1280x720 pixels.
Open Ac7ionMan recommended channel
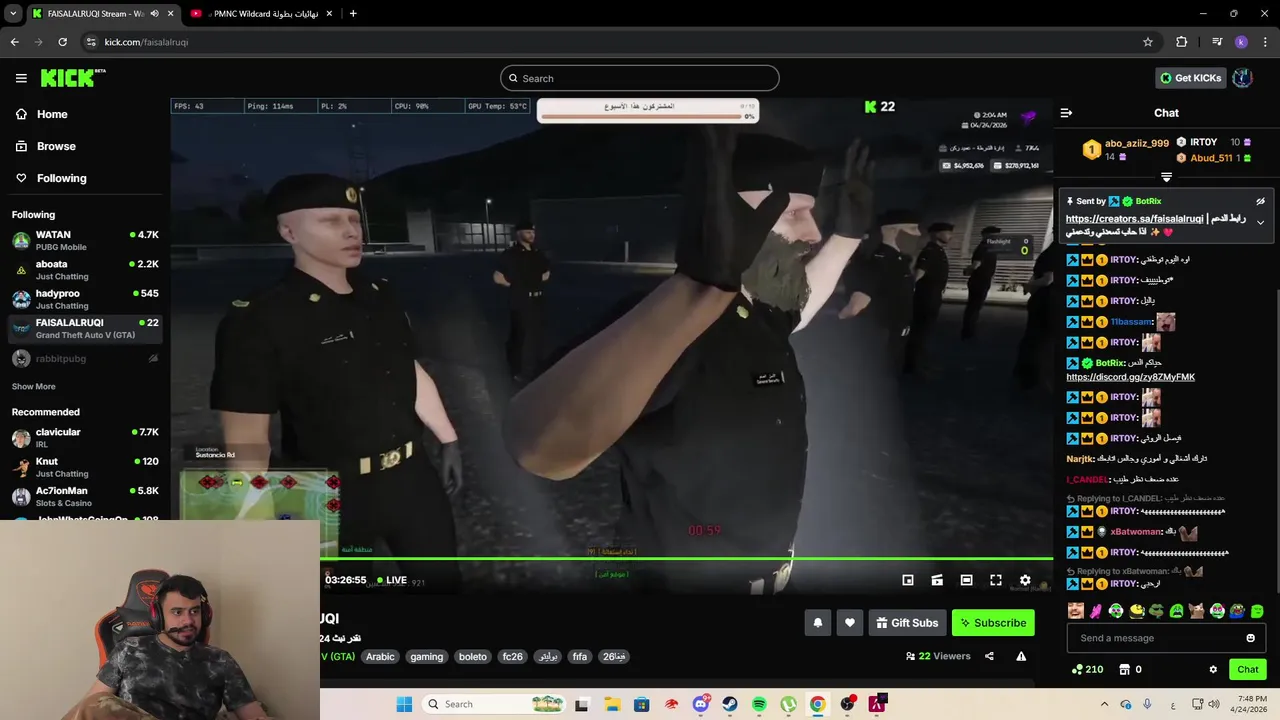(86, 496)
